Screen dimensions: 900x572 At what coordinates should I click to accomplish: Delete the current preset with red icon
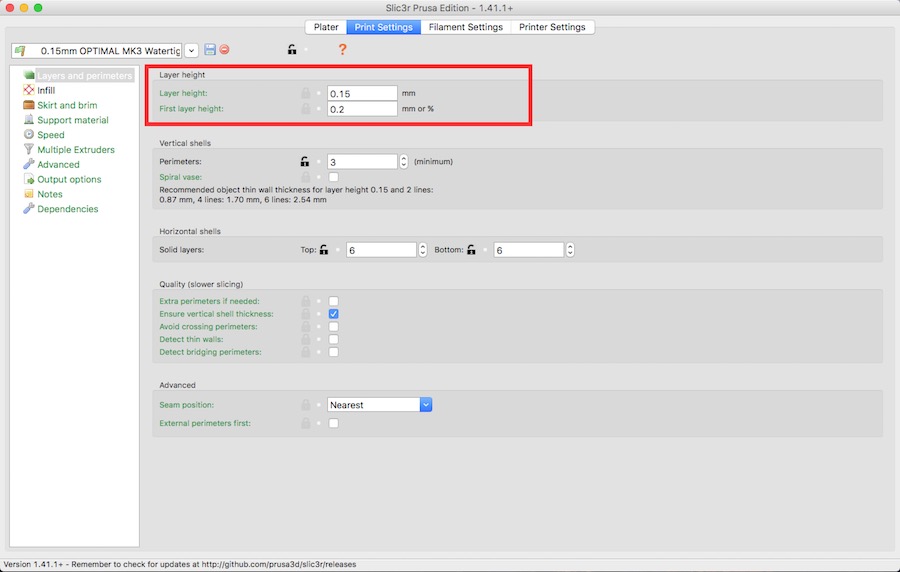click(x=224, y=50)
